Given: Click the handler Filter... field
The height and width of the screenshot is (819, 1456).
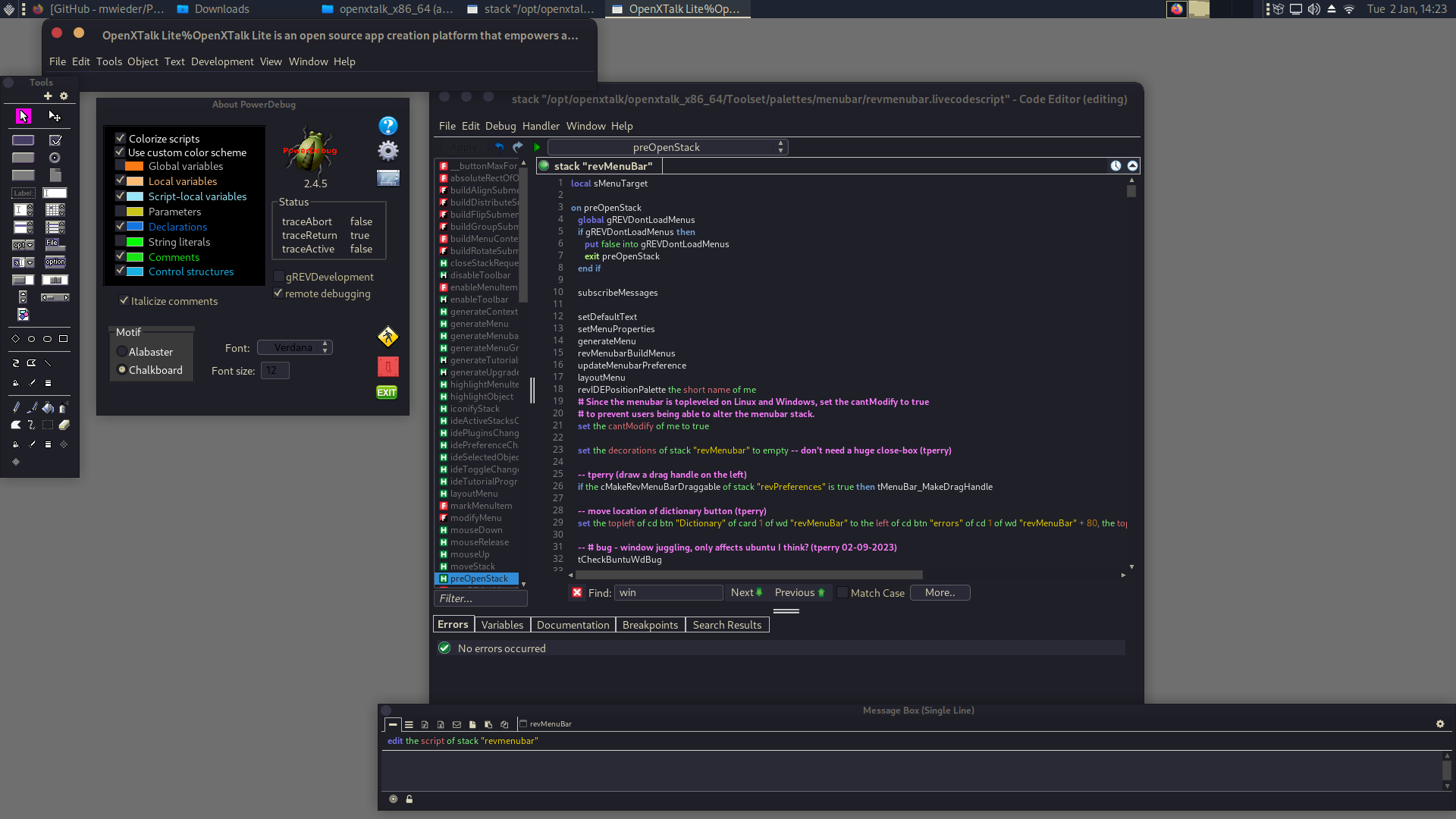Looking at the screenshot, I should click(x=481, y=598).
